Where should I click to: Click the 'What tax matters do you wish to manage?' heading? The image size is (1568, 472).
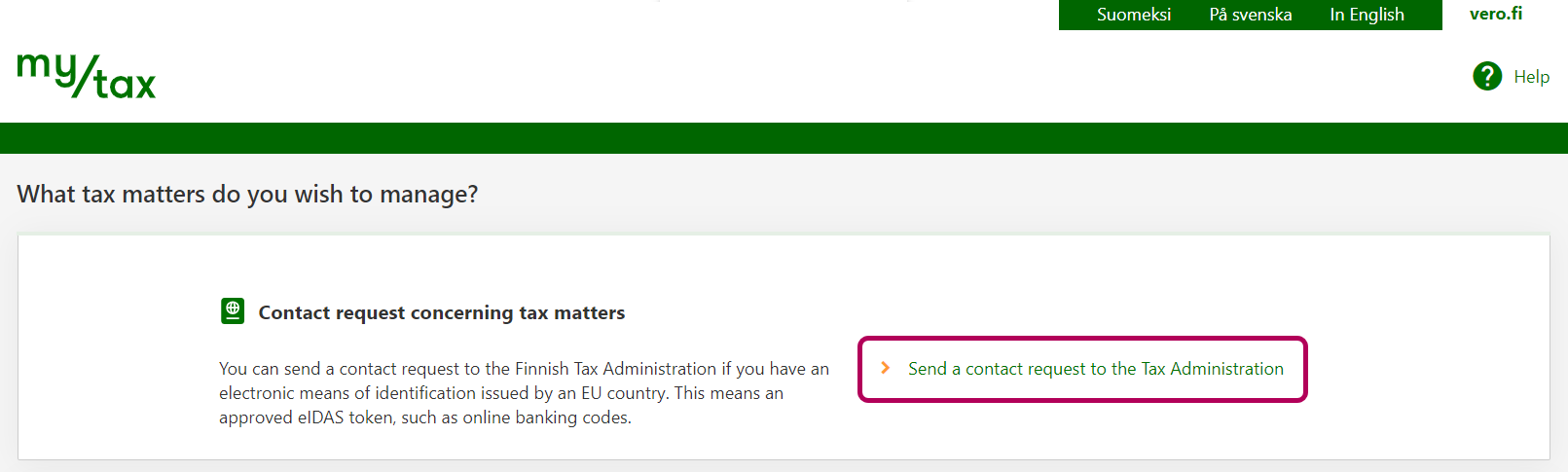[x=247, y=194]
